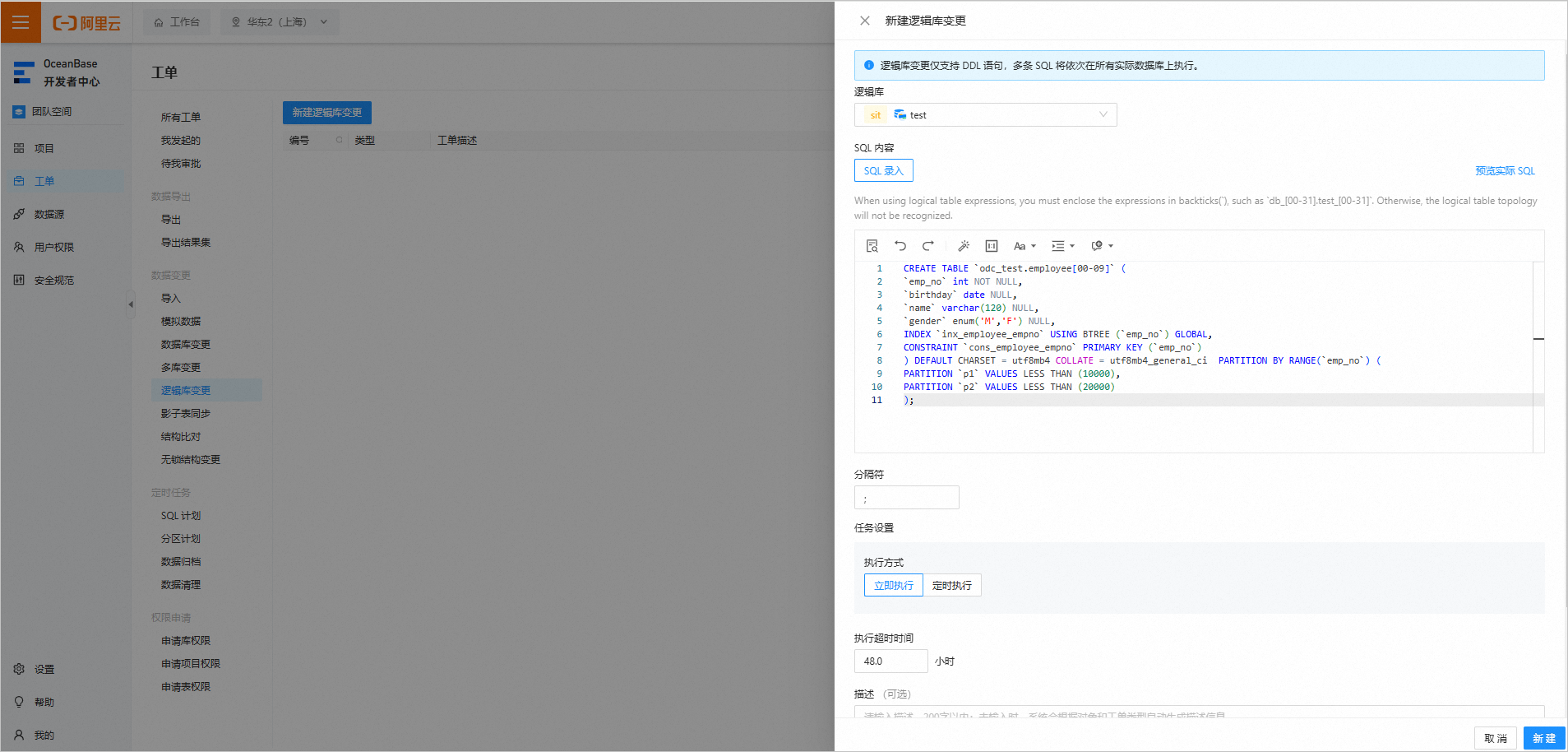Select SQL 计划 under 定时任务
The height and width of the screenshot is (752, 1568).
coord(181,516)
